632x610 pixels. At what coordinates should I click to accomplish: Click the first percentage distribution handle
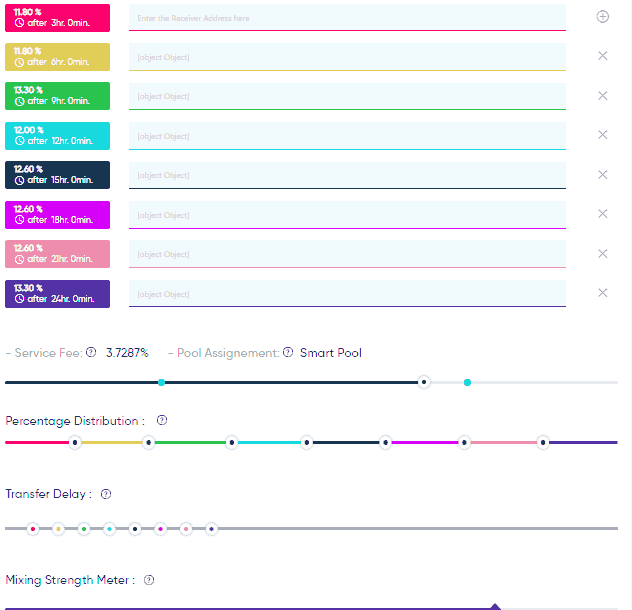pyautogui.click(x=74, y=442)
